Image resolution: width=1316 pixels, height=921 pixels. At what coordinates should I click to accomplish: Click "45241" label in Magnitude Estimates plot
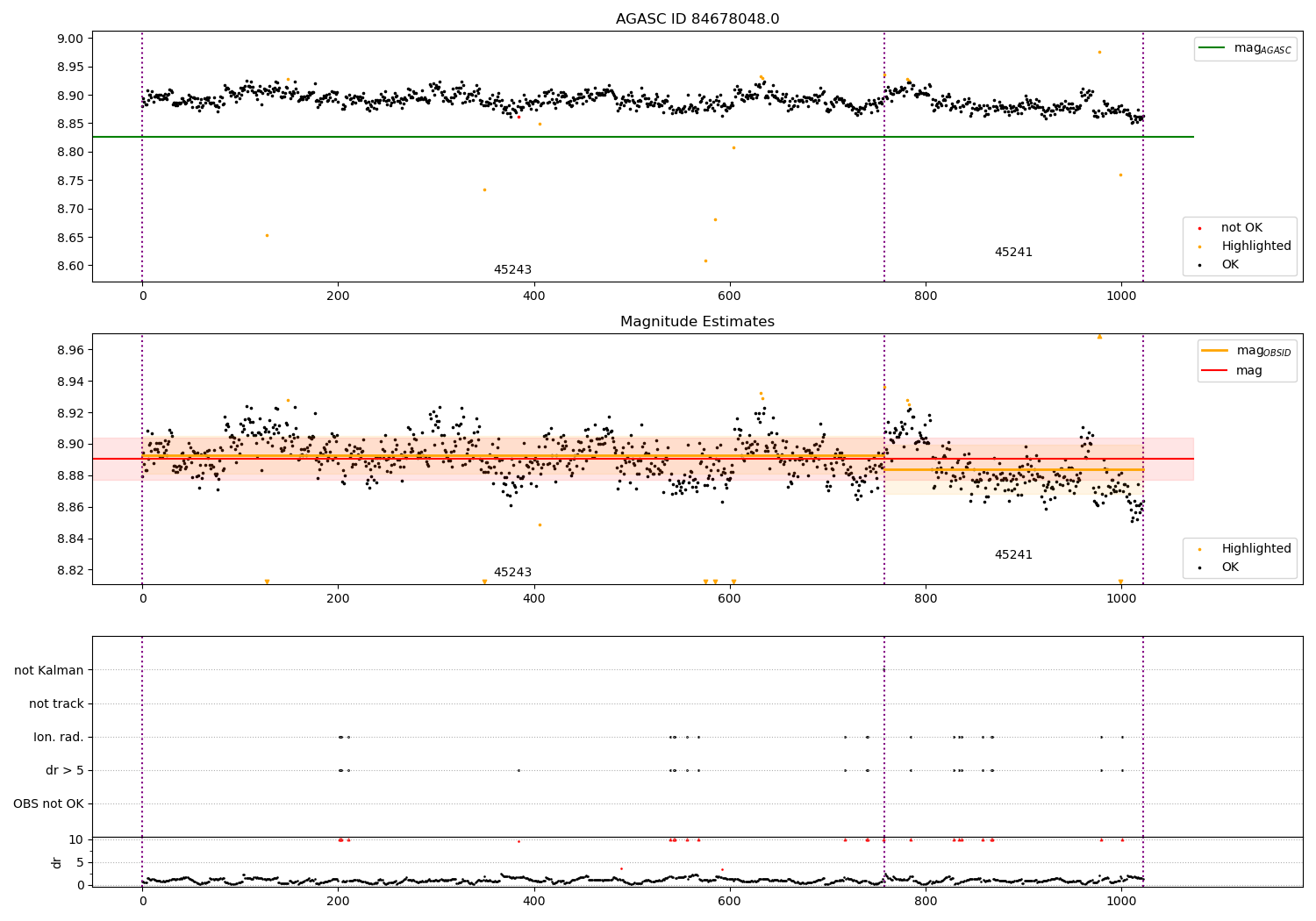click(1013, 555)
